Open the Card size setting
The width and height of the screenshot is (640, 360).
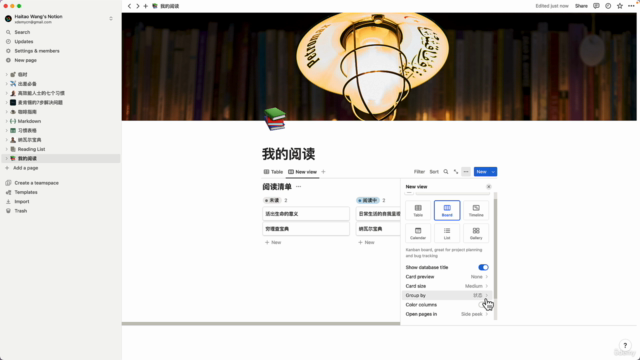point(447,286)
